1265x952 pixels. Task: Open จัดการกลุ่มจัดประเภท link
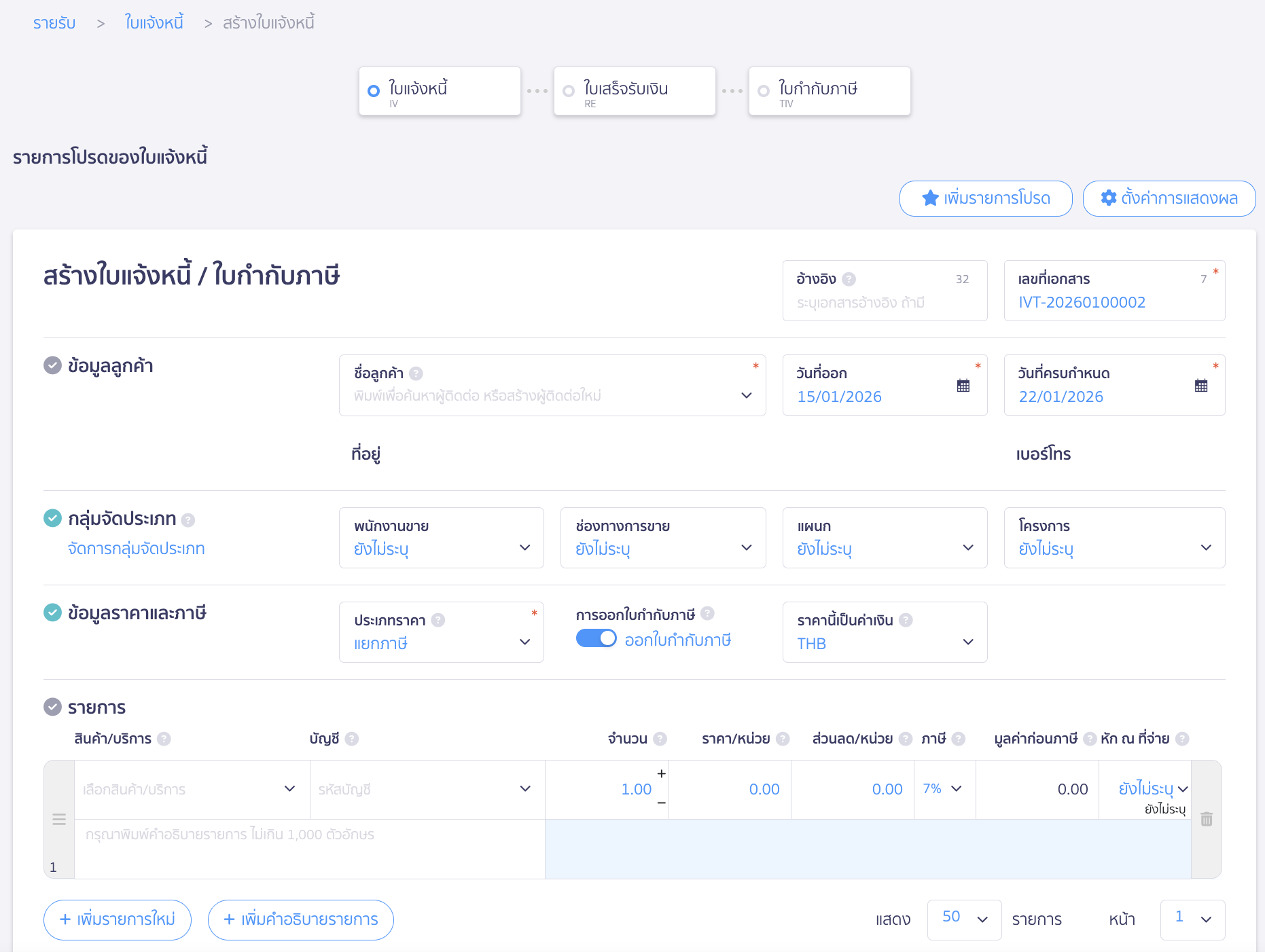pos(136,549)
